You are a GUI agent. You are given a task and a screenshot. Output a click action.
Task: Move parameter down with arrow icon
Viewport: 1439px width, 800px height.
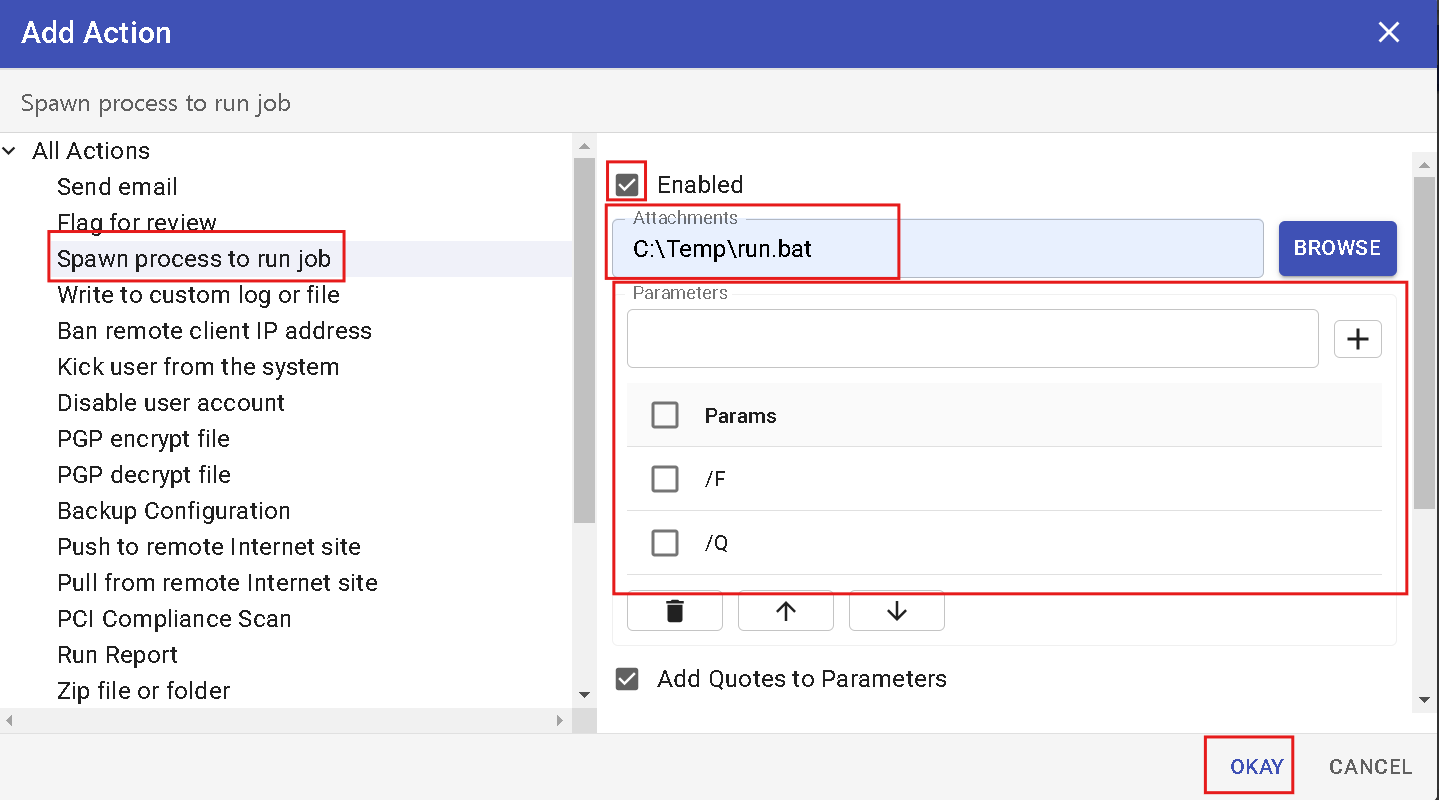896,611
